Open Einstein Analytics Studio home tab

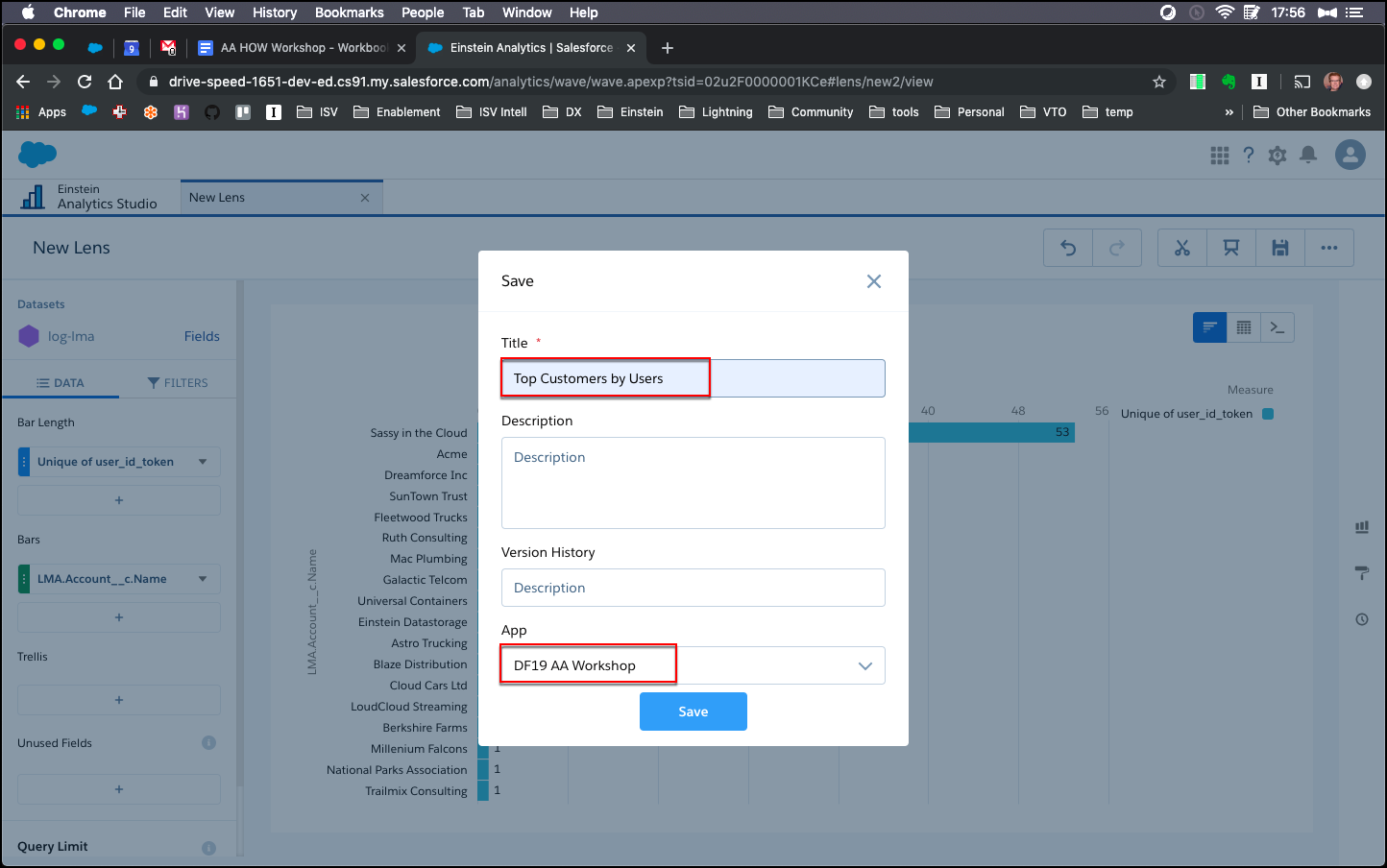pyautogui.click(x=90, y=197)
